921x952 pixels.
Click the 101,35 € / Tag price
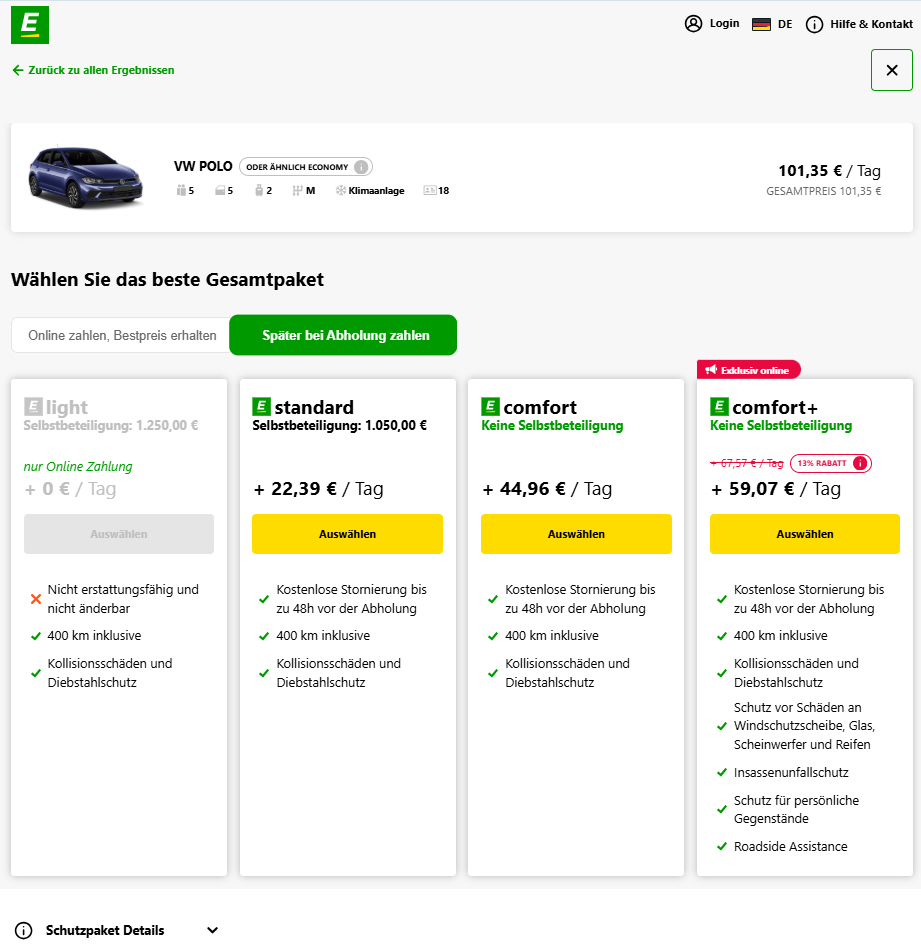829,171
